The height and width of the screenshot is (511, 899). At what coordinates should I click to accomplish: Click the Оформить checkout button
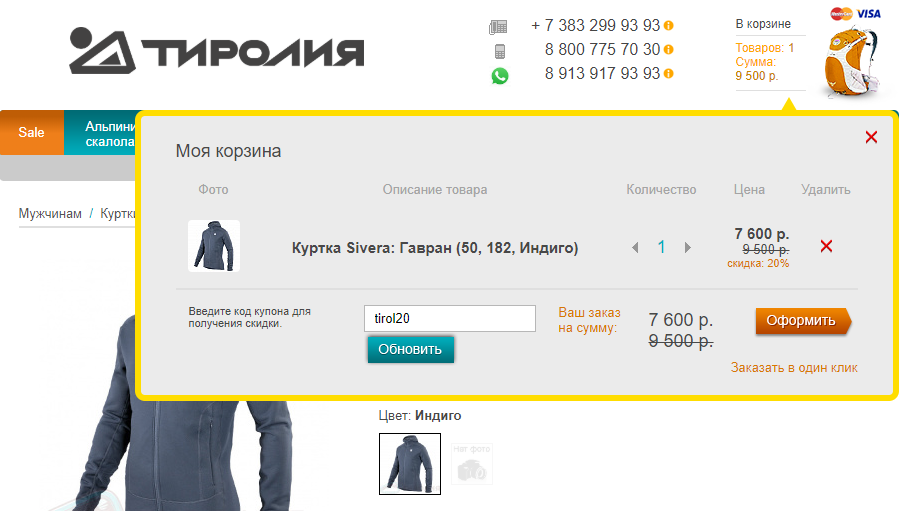(x=803, y=321)
